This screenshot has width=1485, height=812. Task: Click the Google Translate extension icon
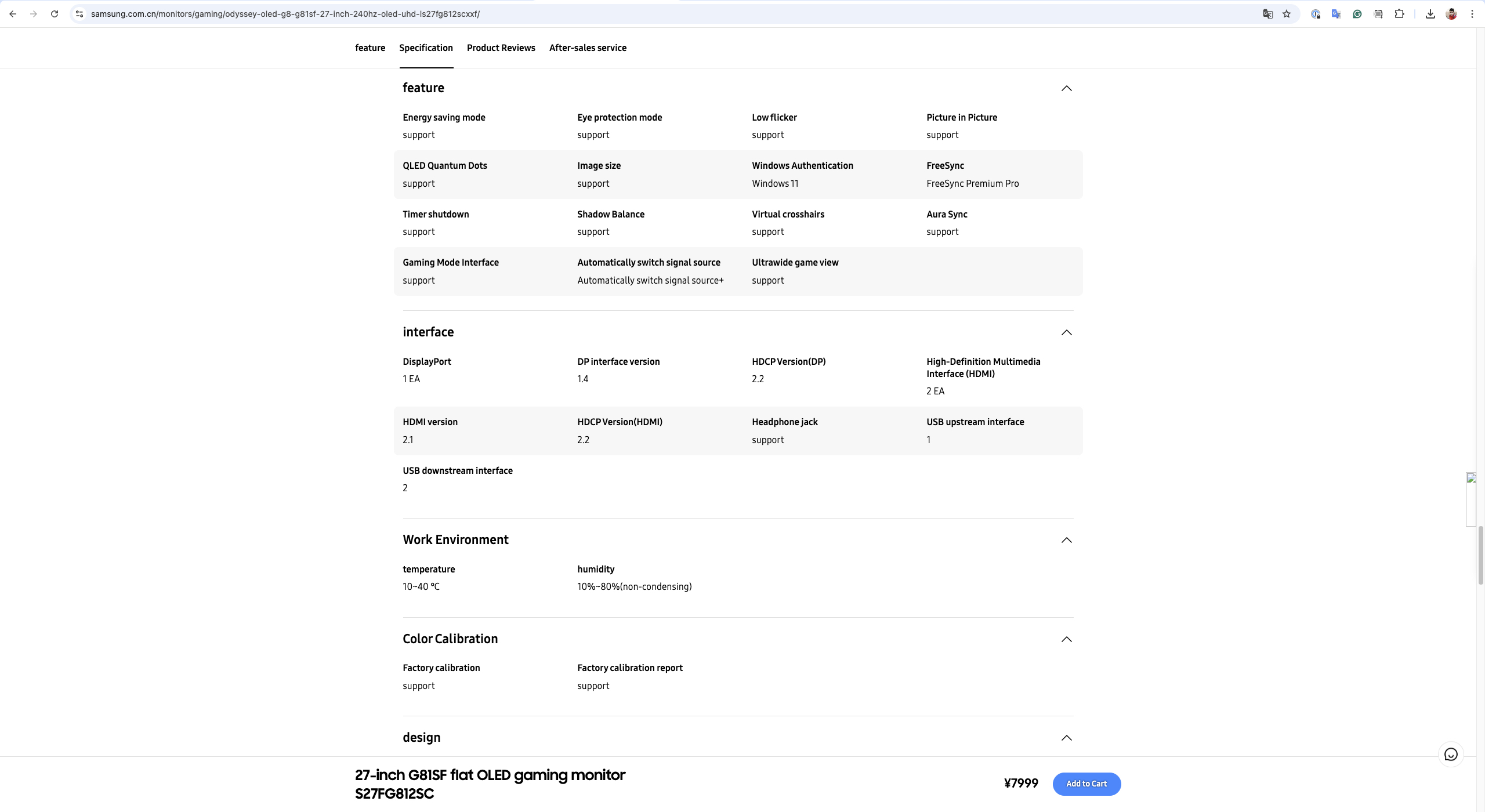1336,14
